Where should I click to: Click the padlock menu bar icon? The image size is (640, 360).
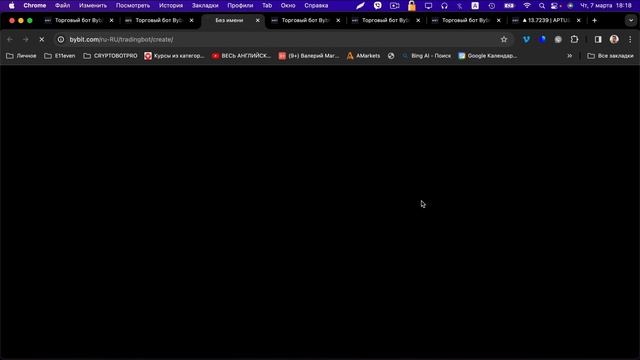[412, 6]
